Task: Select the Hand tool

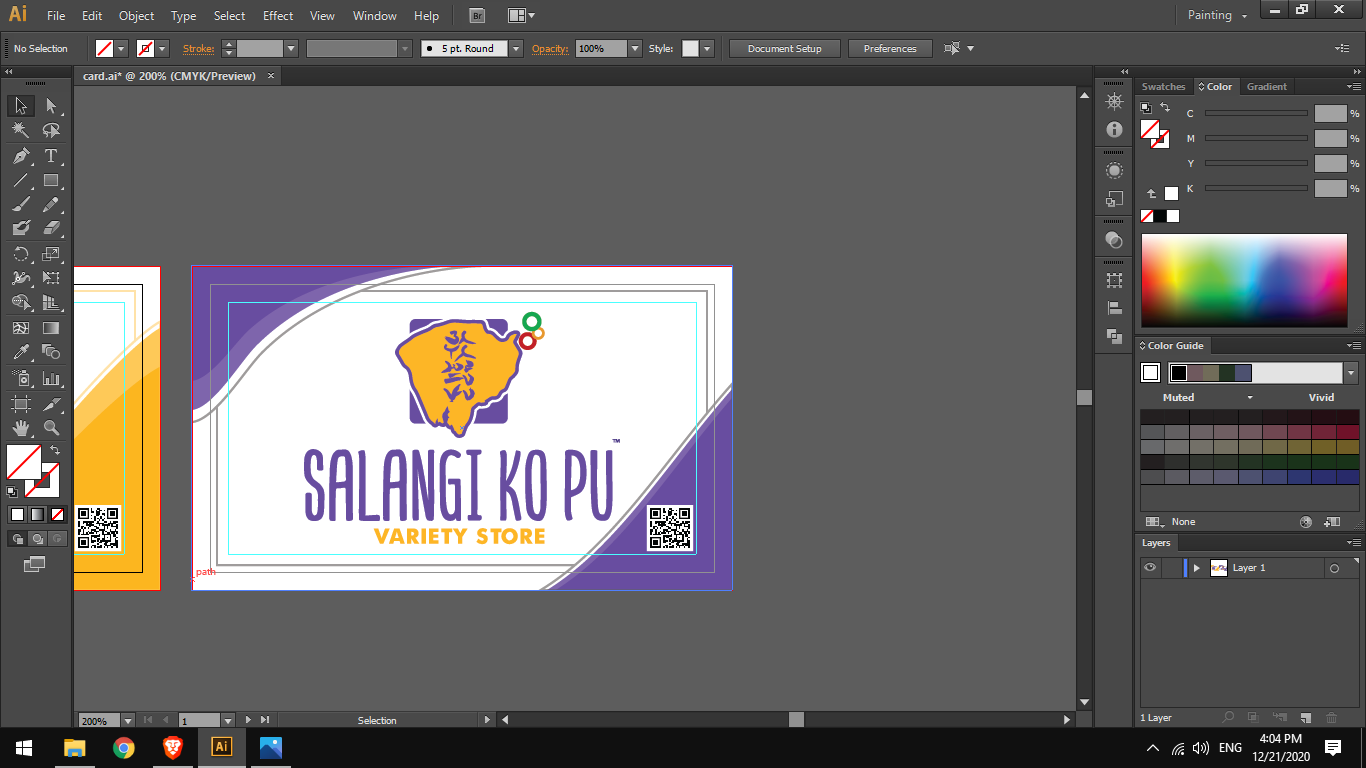Action: 20,428
